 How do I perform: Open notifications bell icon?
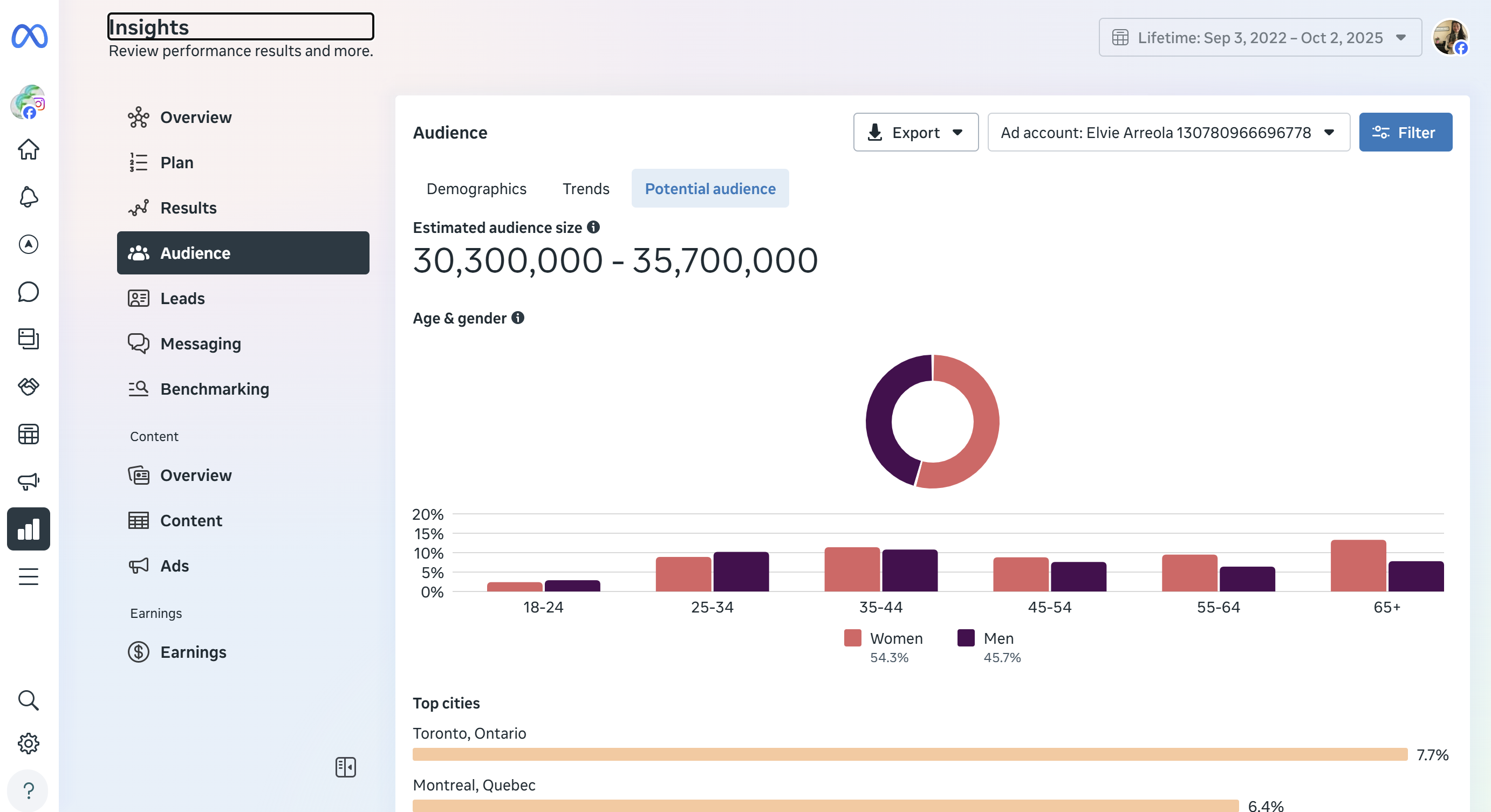29,197
